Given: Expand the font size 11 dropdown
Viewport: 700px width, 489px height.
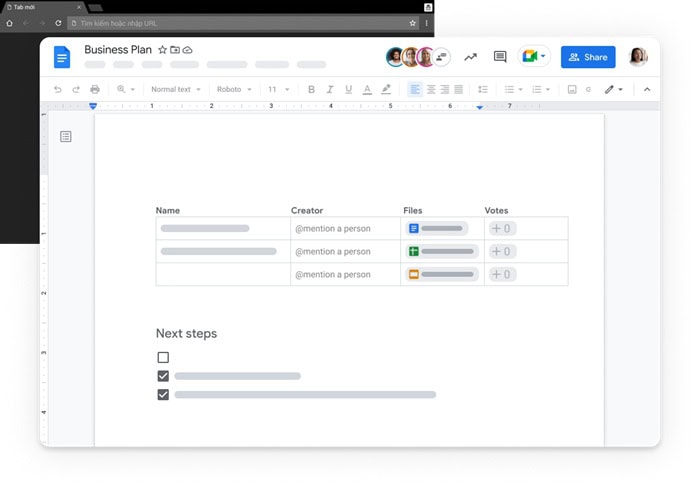Looking at the screenshot, I should click(278, 89).
